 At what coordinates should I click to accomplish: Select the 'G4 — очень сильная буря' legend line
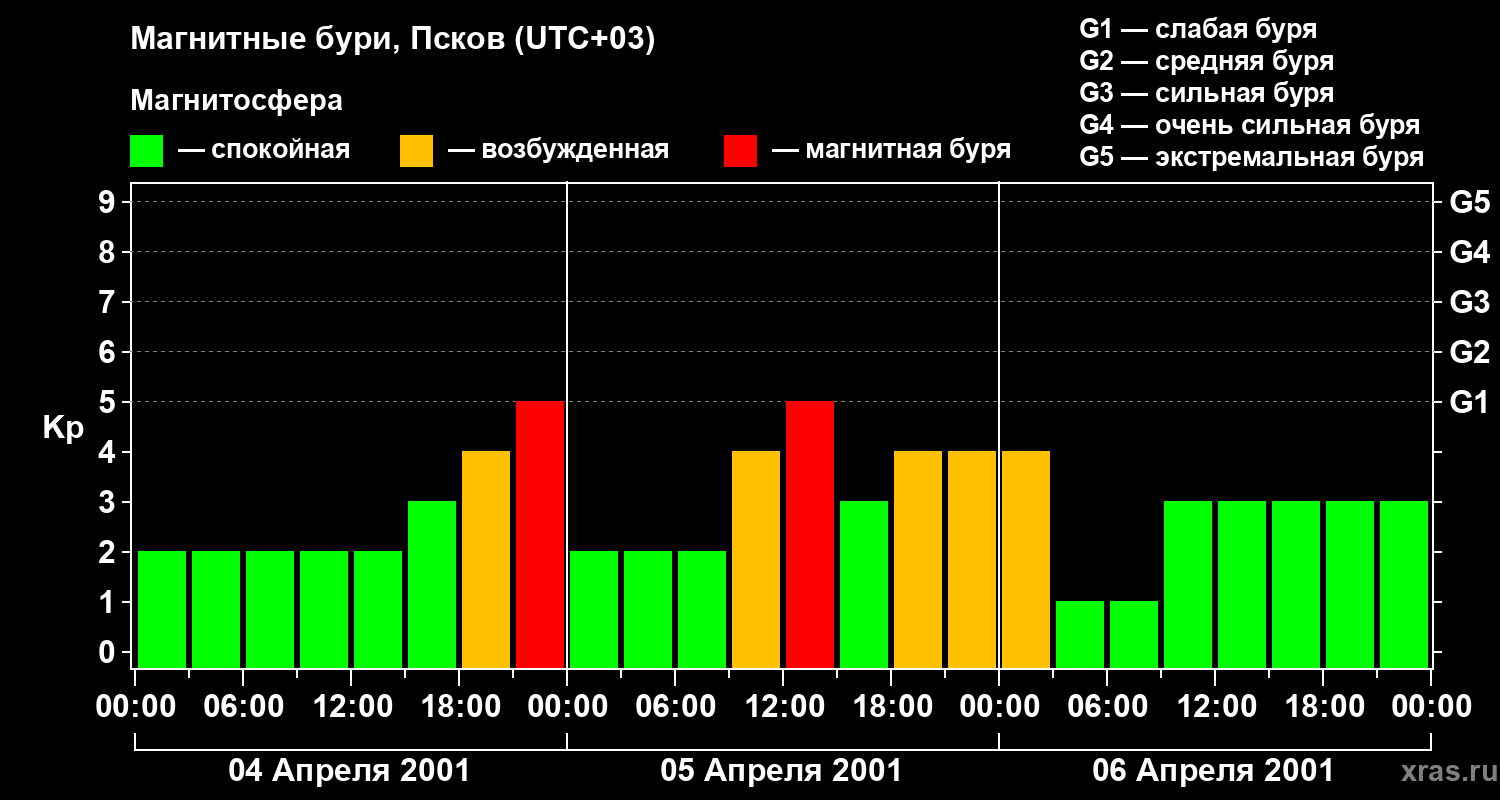[1249, 125]
